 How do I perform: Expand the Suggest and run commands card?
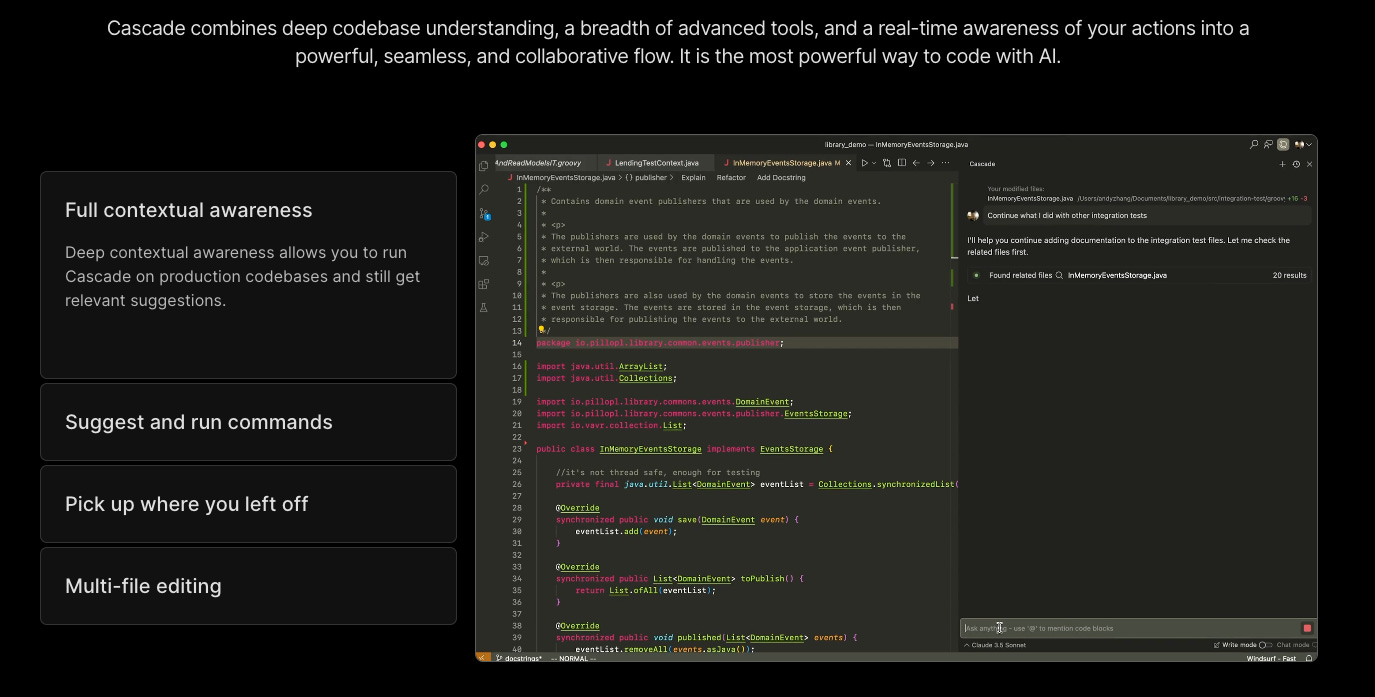coord(248,422)
